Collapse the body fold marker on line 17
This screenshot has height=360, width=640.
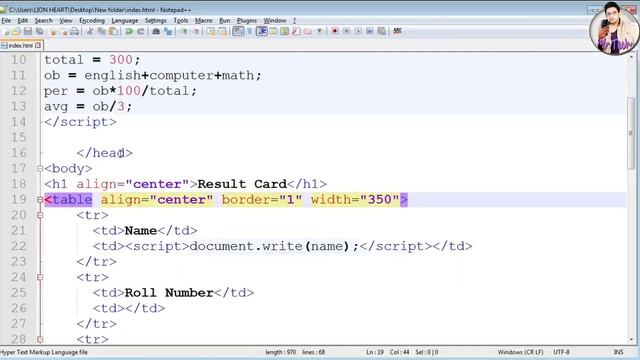[40, 169]
